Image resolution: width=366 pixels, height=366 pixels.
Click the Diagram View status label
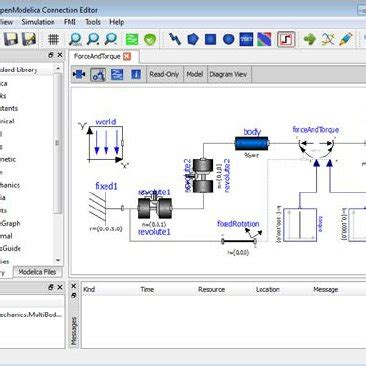tap(228, 74)
